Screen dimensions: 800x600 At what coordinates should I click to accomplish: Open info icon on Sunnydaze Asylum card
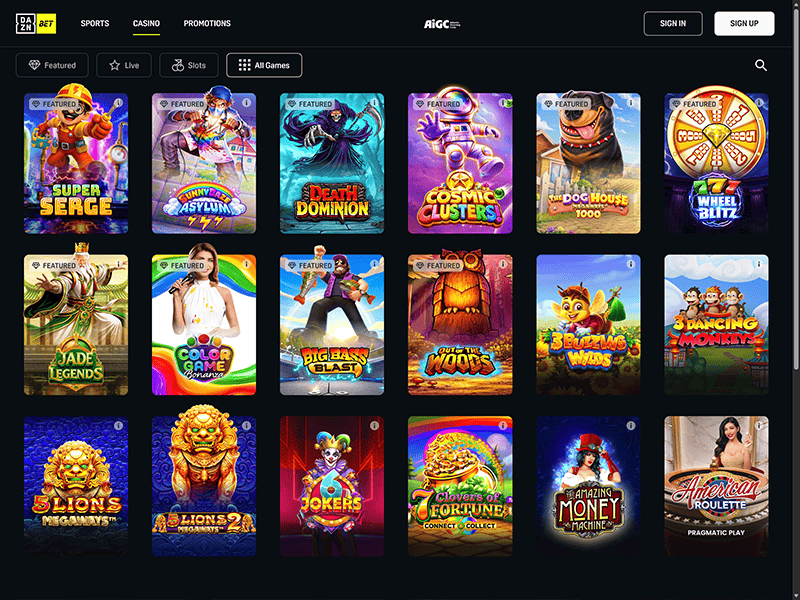coord(246,103)
